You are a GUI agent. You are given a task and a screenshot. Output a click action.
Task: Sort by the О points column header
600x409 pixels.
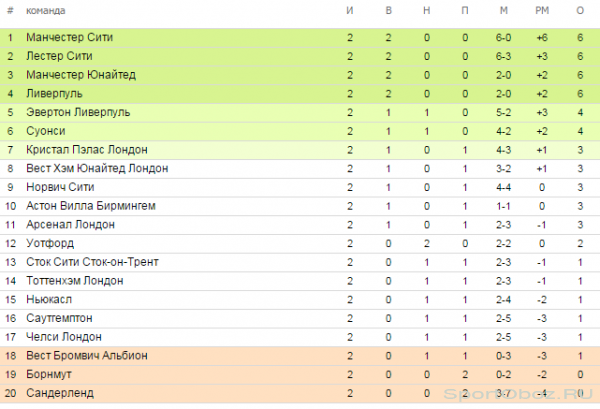[x=580, y=11]
